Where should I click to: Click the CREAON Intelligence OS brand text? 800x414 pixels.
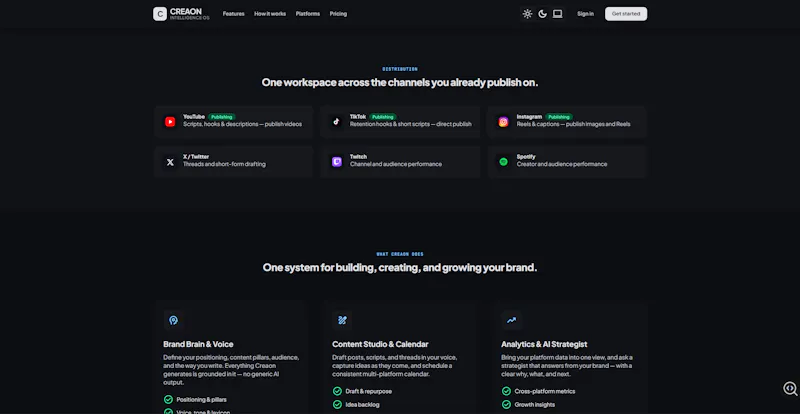(189, 14)
